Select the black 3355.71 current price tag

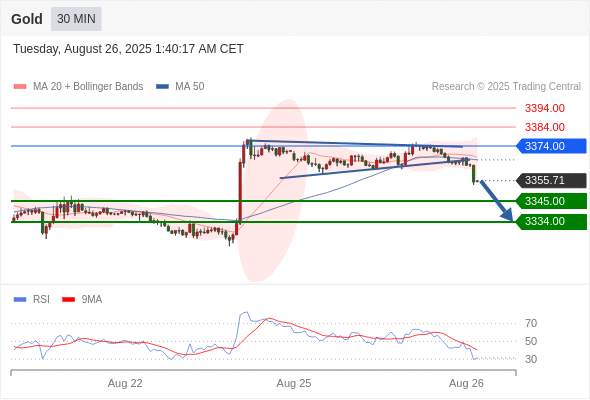coord(552,180)
